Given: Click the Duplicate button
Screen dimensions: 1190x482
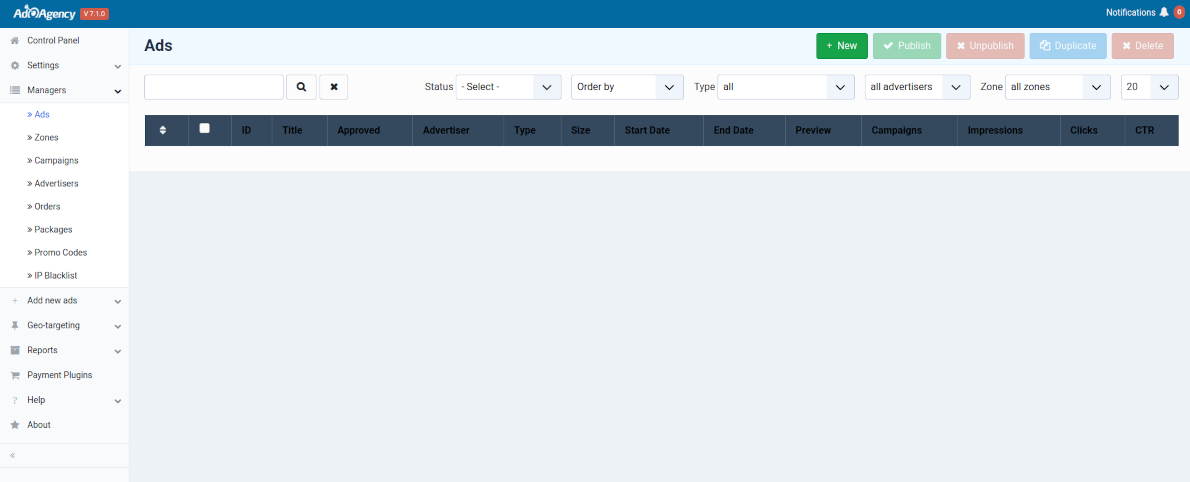Looking at the screenshot, I should 1068,46.
